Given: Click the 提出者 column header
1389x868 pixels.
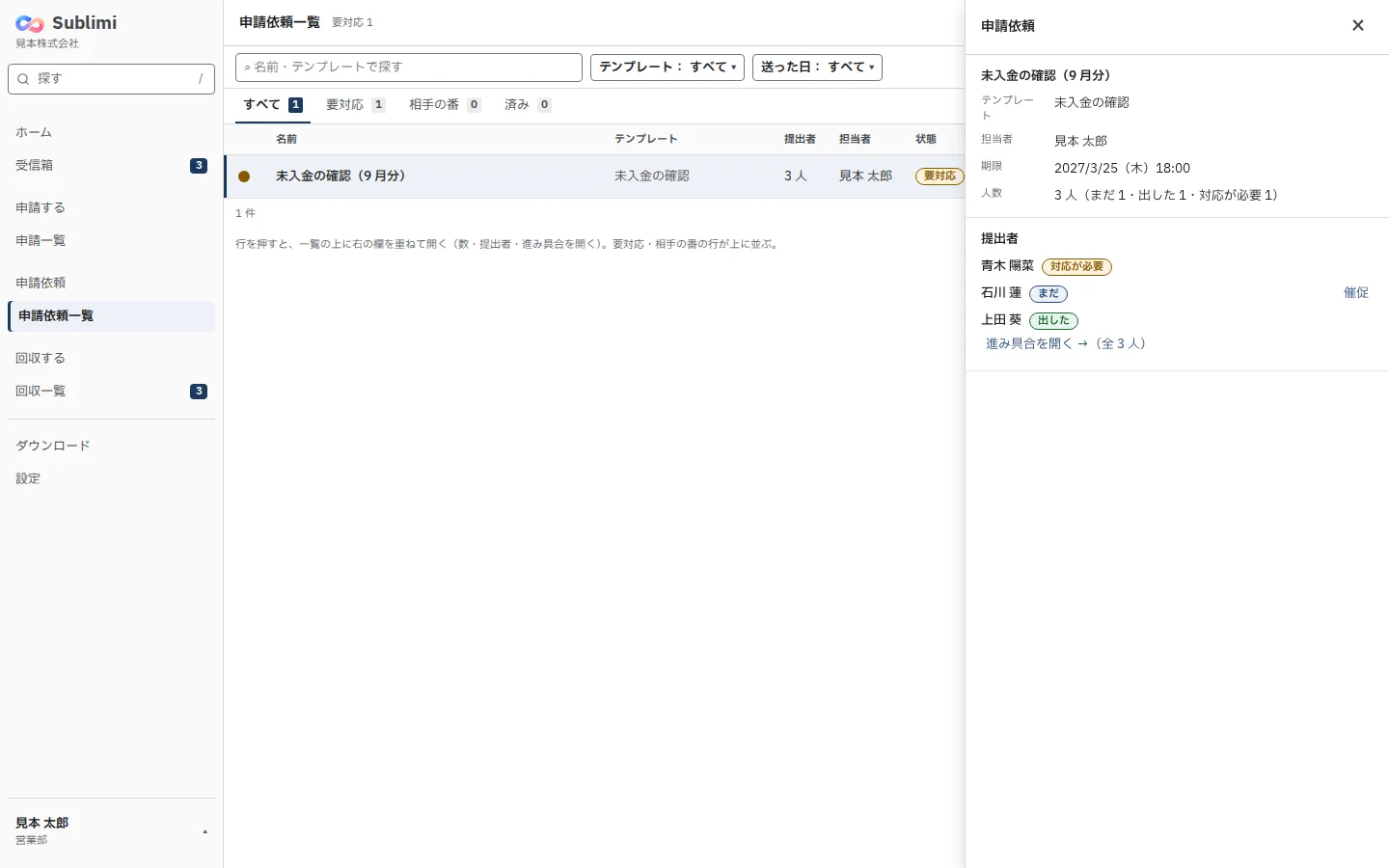Looking at the screenshot, I should pos(800,140).
